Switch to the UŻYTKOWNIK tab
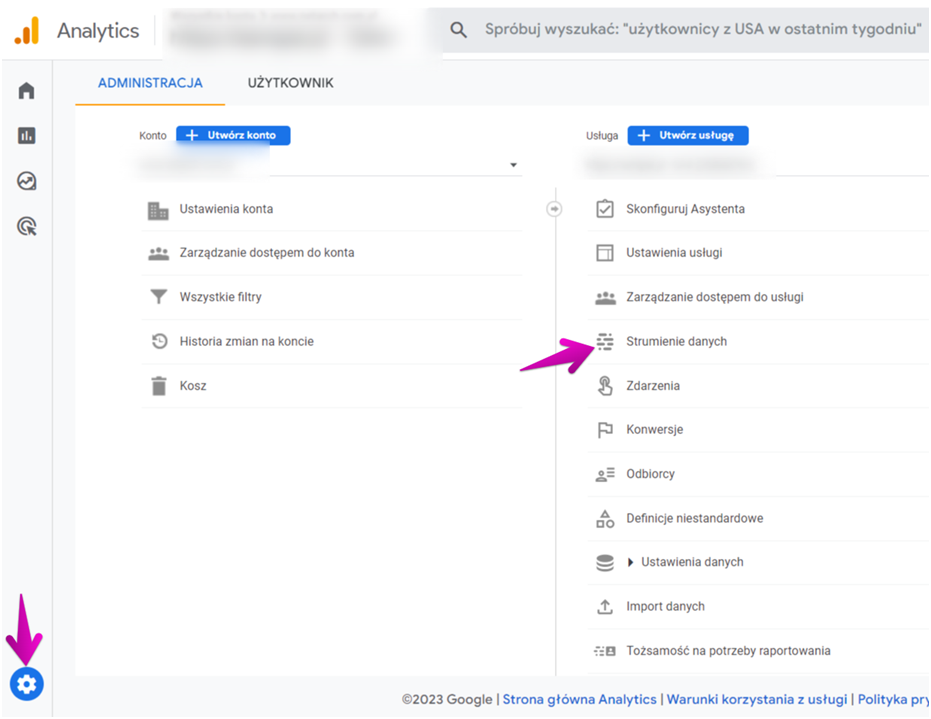This screenshot has width=931, height=719. point(290,83)
